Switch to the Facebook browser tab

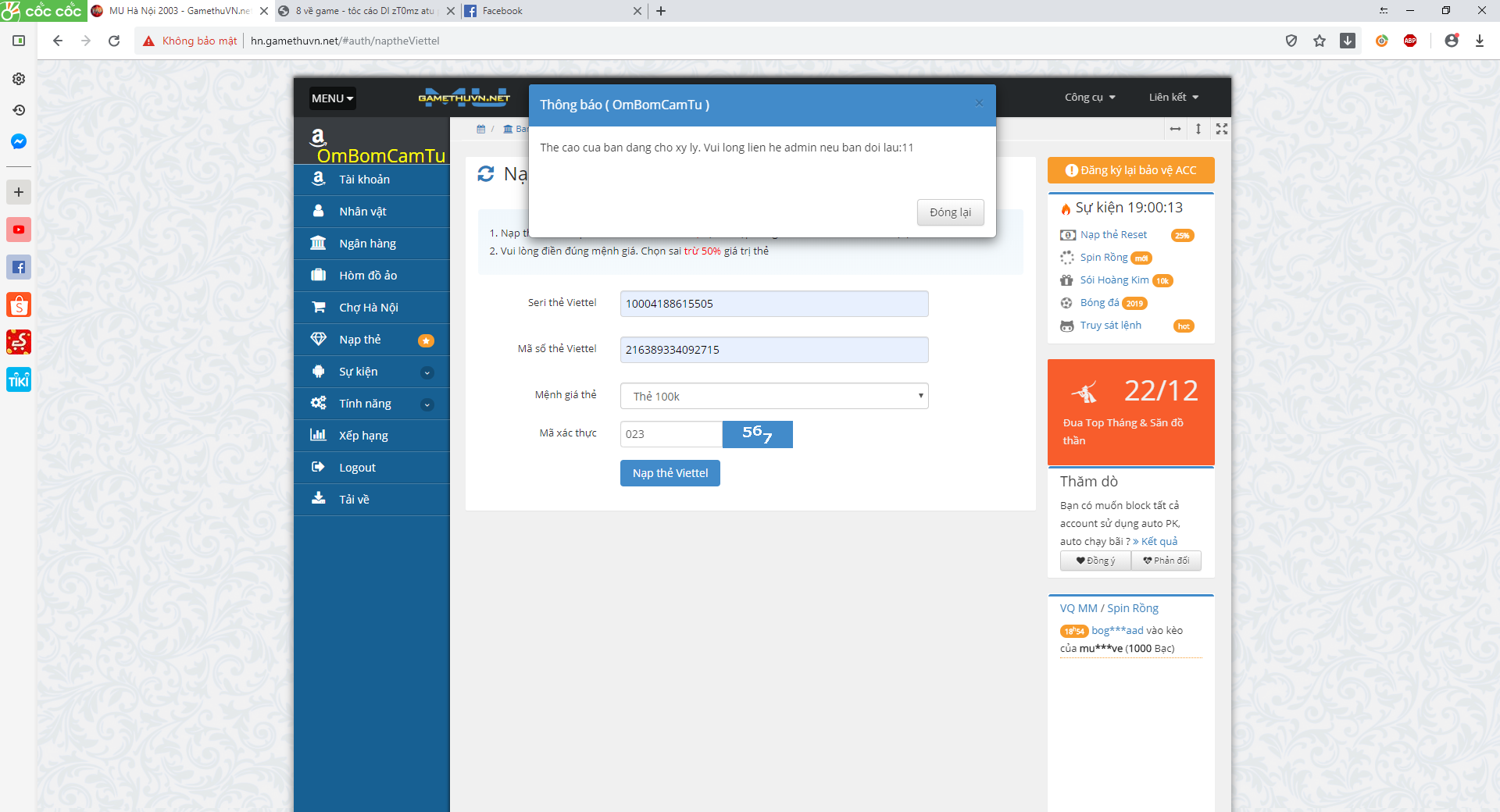(x=547, y=11)
